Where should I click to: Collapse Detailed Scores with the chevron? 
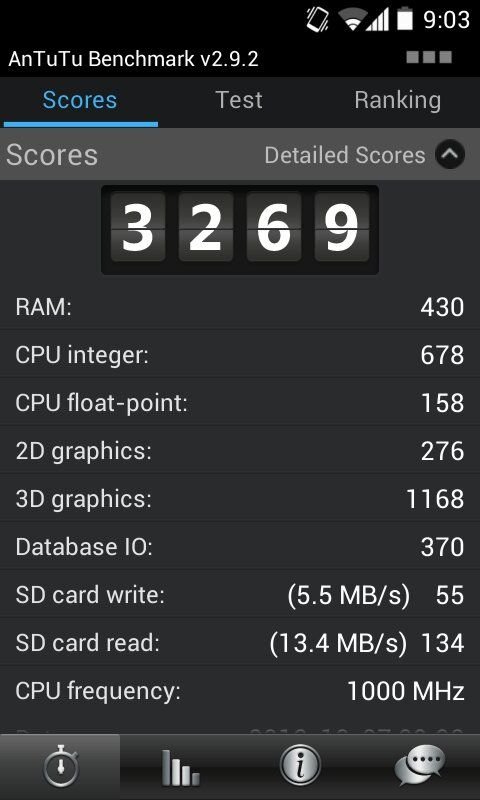point(450,155)
